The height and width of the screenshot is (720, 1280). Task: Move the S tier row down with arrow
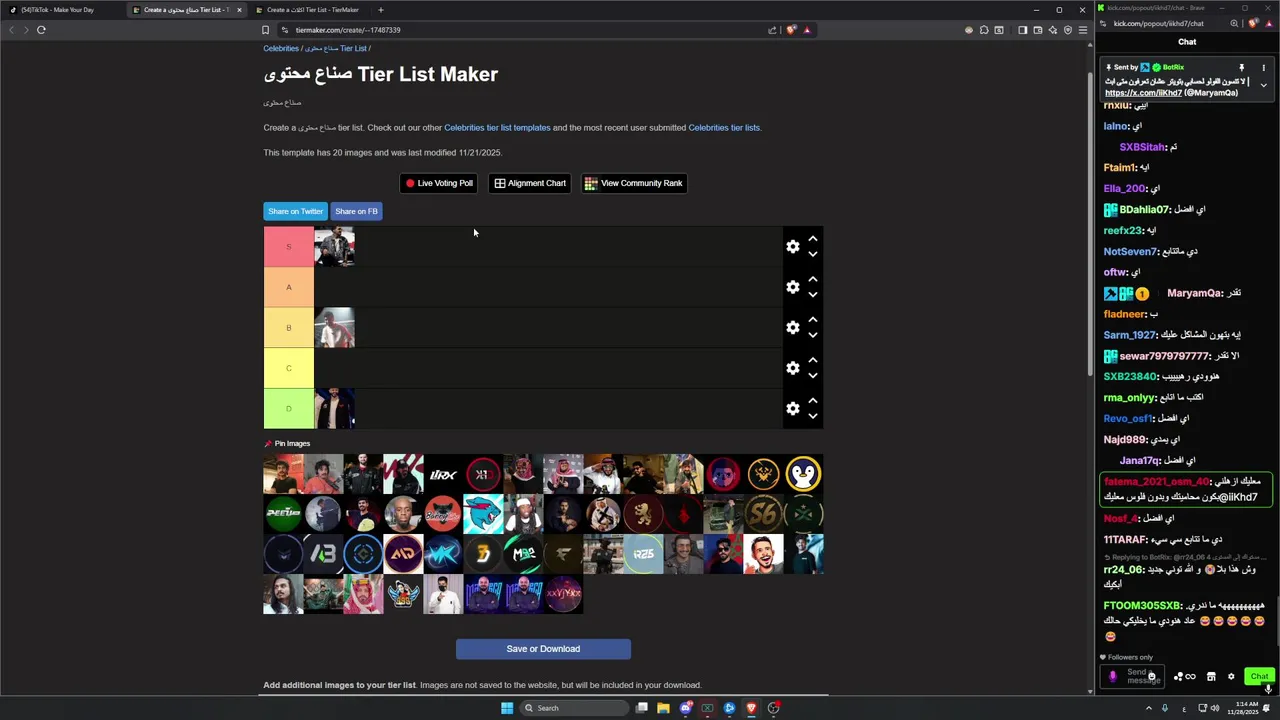click(x=813, y=255)
